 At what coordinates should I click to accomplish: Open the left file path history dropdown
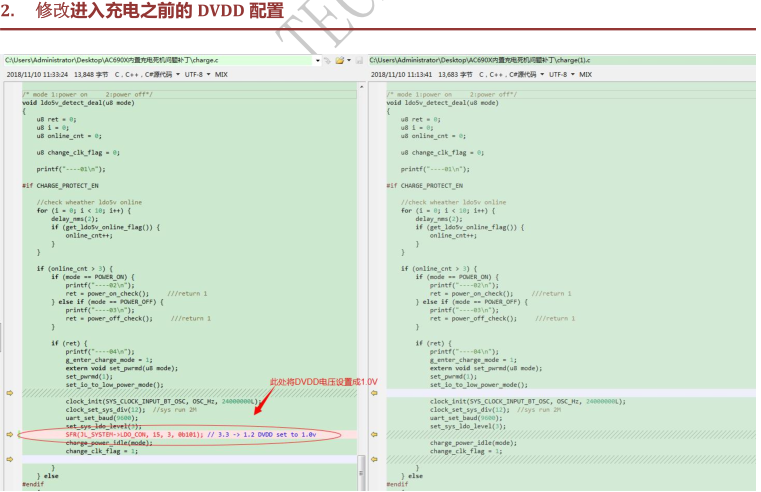318,61
